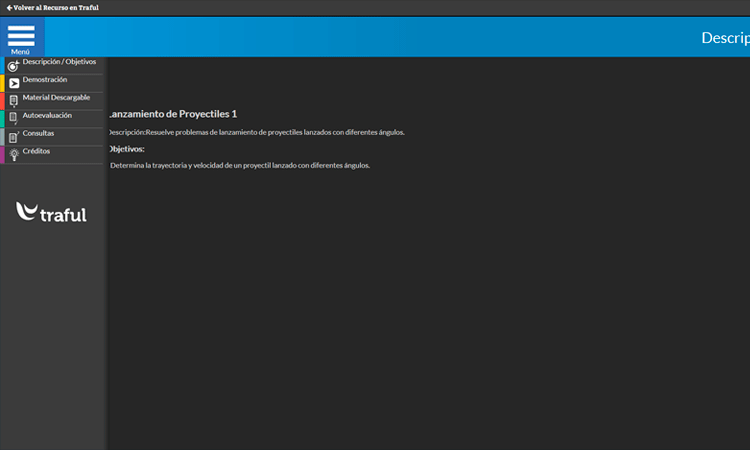Click the note icon beside Consultas
The height and width of the screenshot is (450, 750).
[13, 137]
